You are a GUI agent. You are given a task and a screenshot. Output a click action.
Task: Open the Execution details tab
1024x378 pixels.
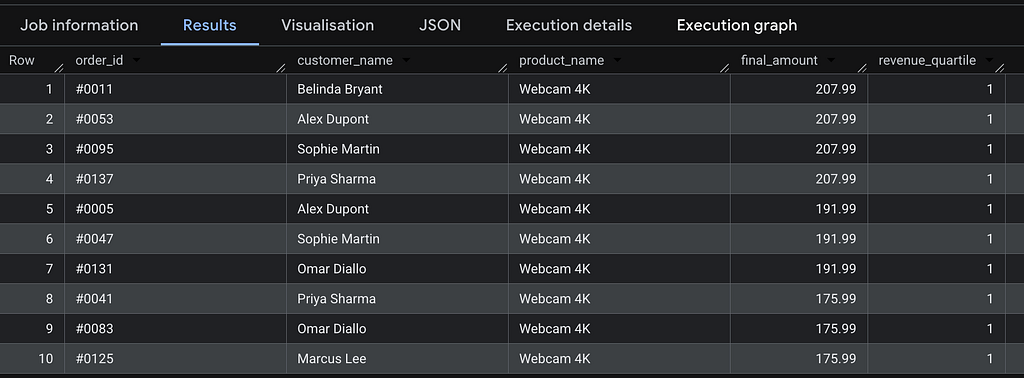(x=569, y=25)
